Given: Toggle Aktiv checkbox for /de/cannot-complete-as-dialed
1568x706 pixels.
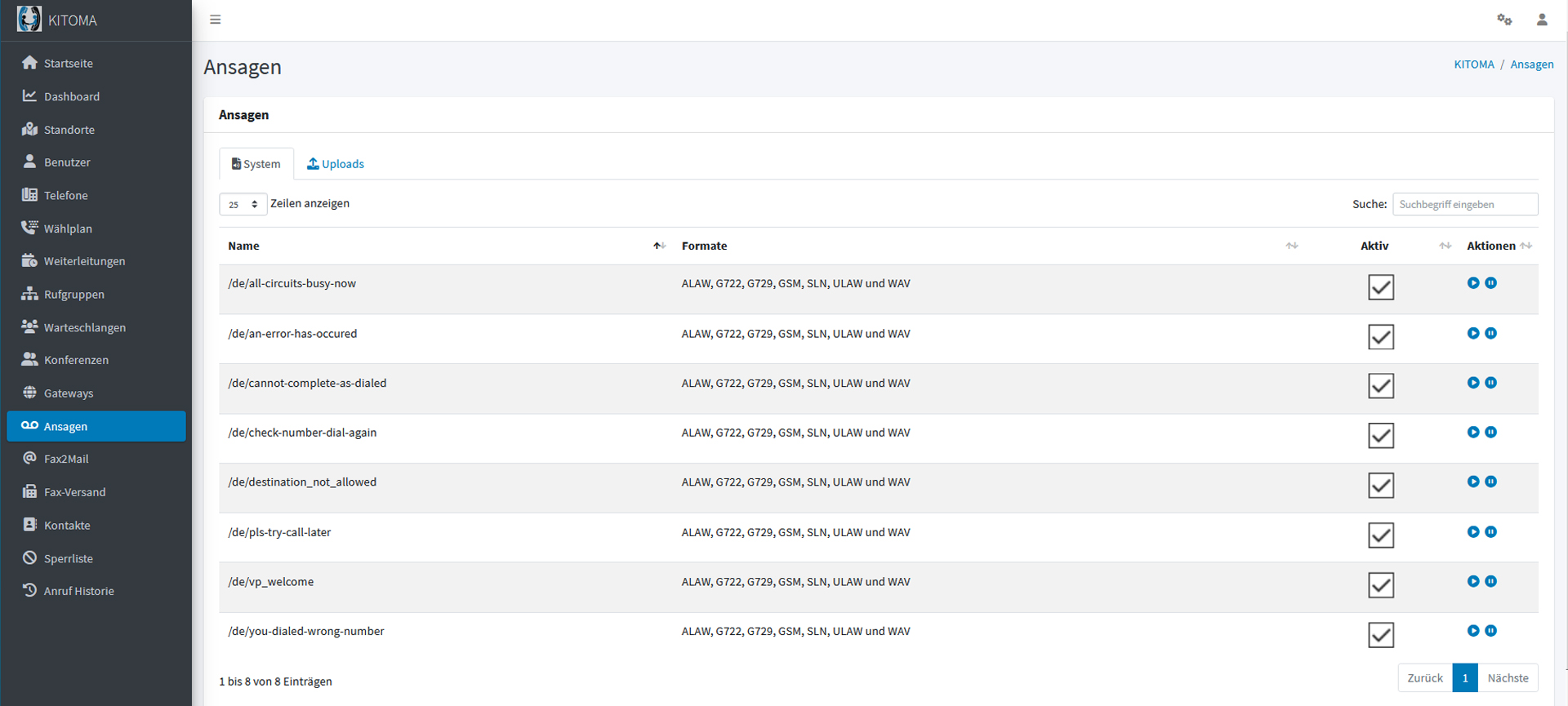Looking at the screenshot, I should [1381, 386].
